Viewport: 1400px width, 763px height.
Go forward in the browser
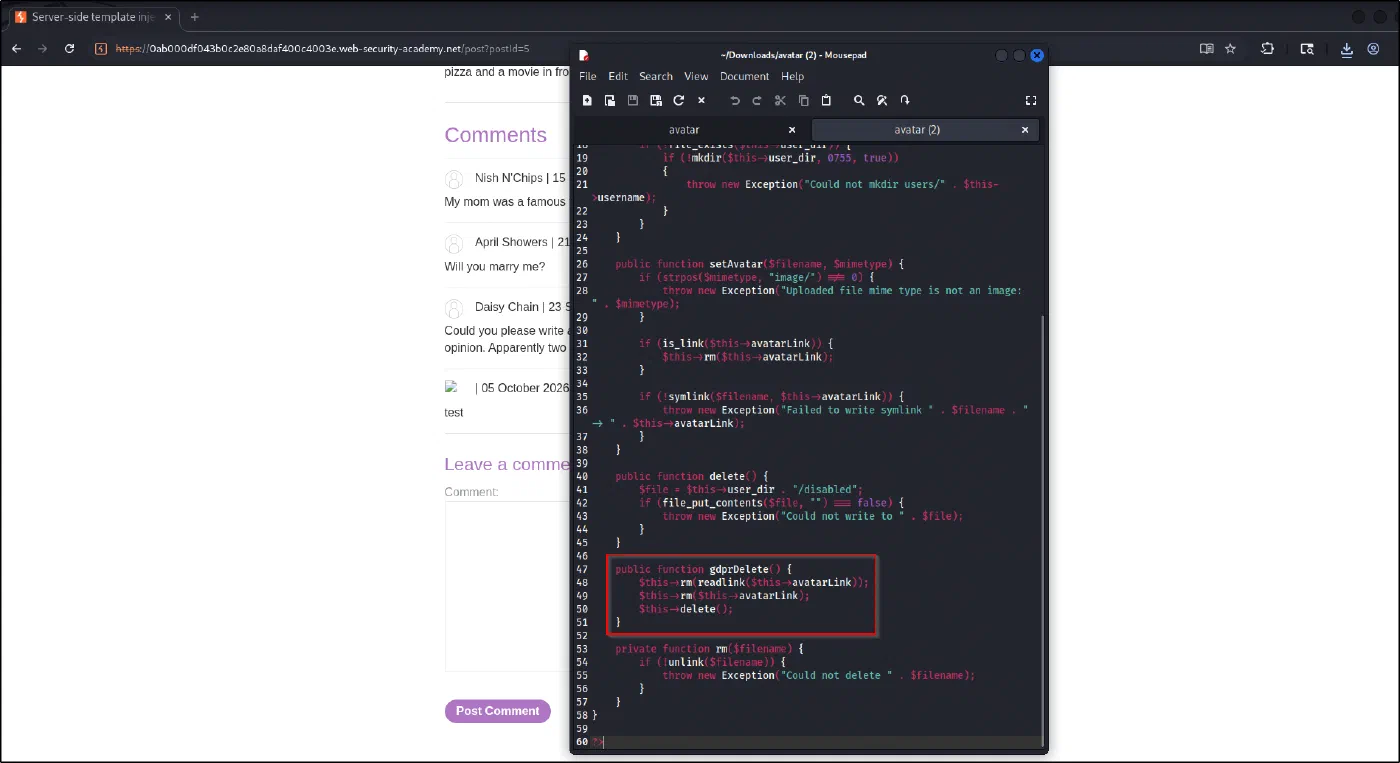point(42,48)
